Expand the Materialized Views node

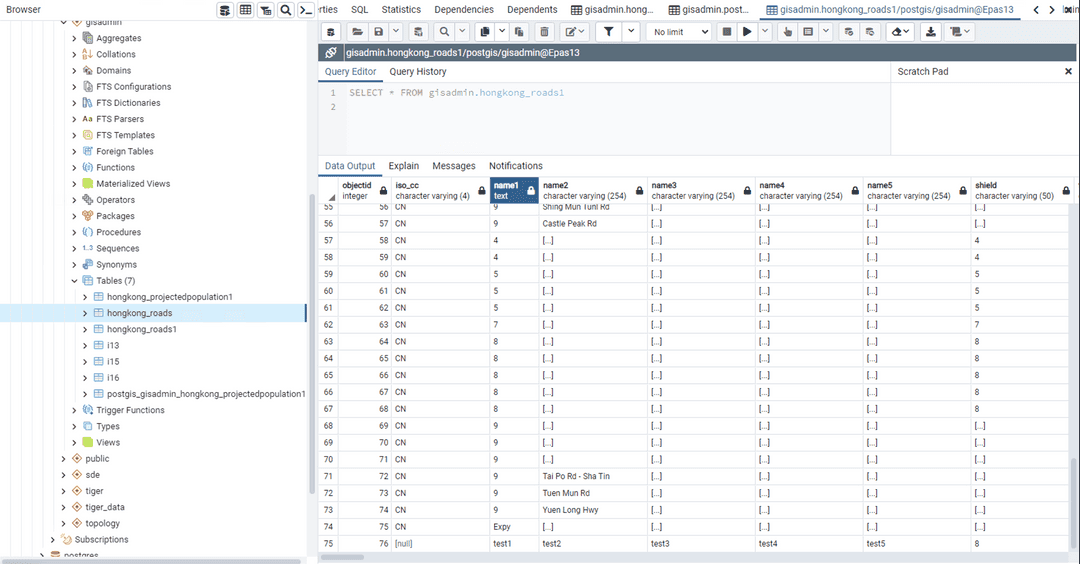tap(74, 184)
